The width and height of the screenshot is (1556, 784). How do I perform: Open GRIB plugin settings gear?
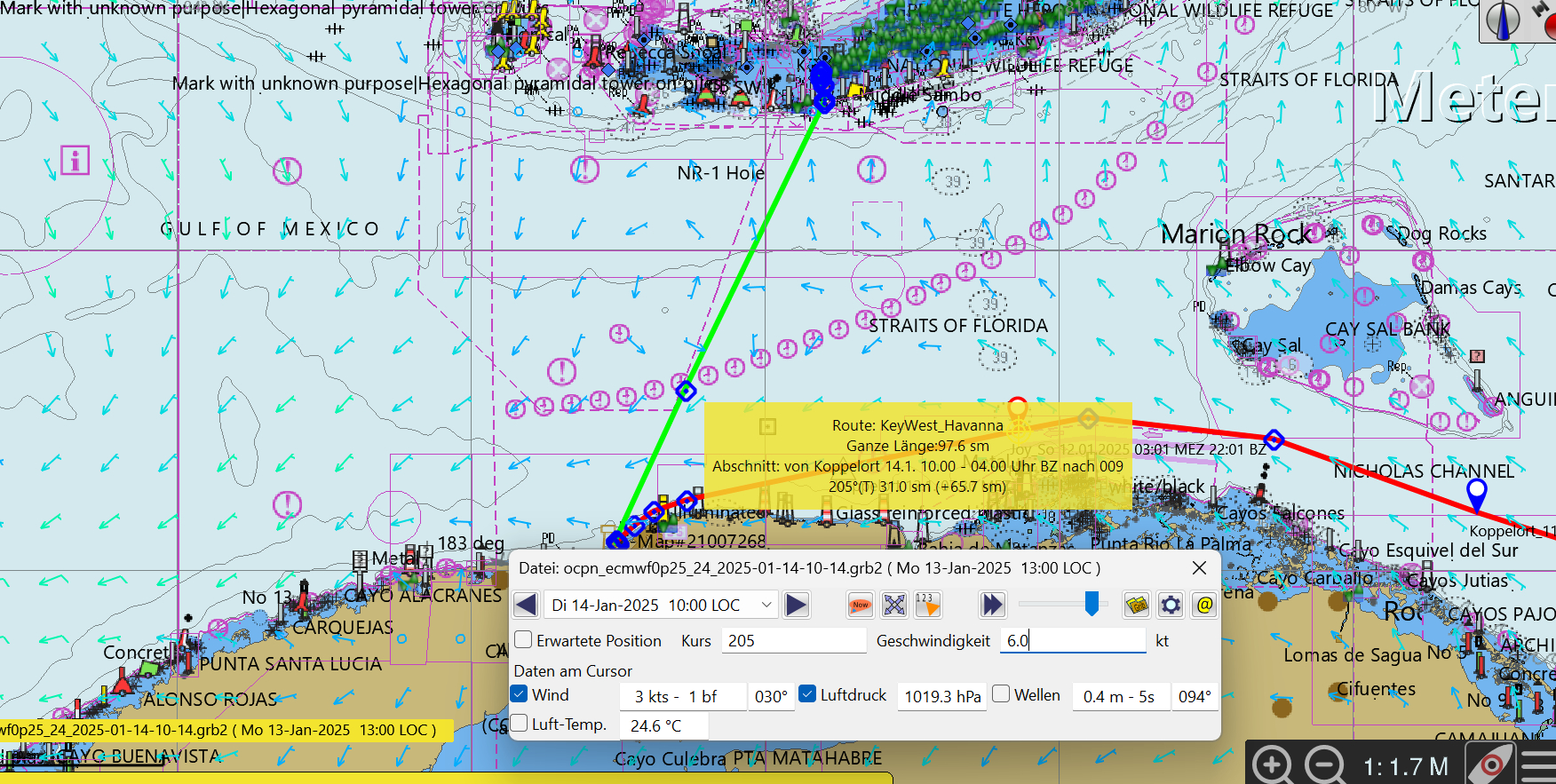[1171, 605]
